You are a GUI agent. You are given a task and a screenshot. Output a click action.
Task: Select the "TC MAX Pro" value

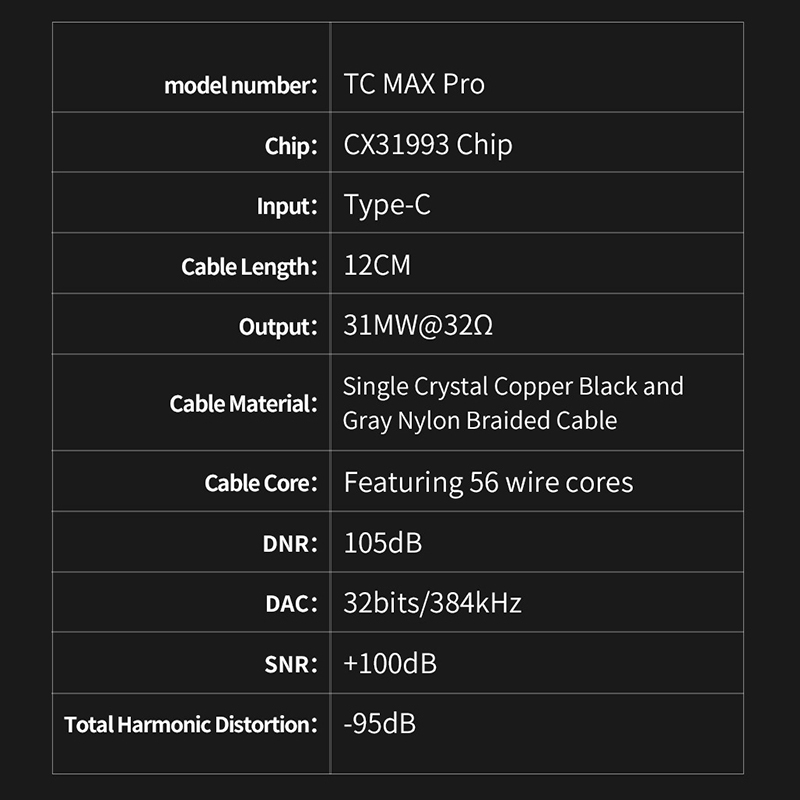point(414,84)
